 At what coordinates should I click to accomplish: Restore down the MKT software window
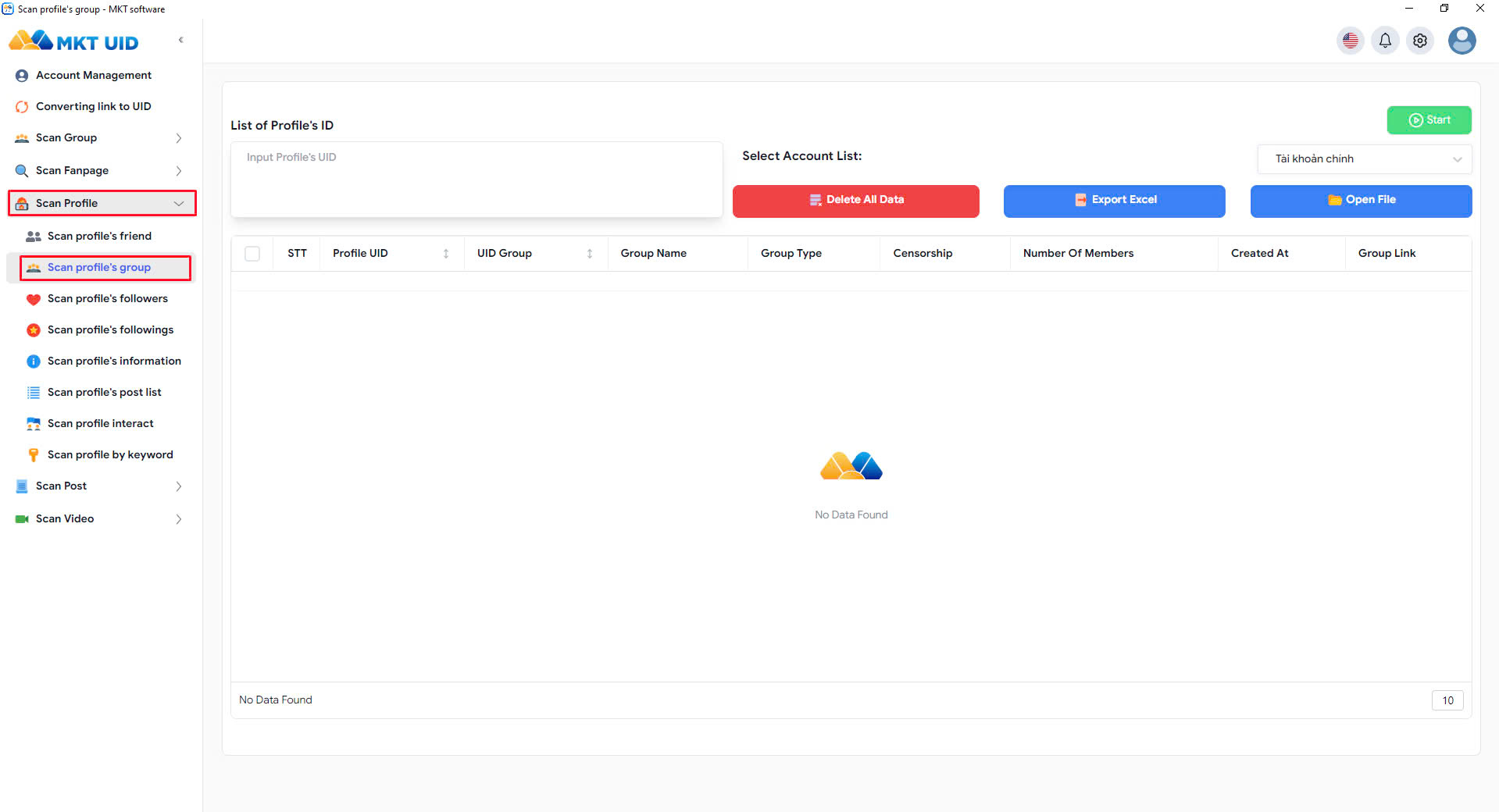tap(1444, 9)
